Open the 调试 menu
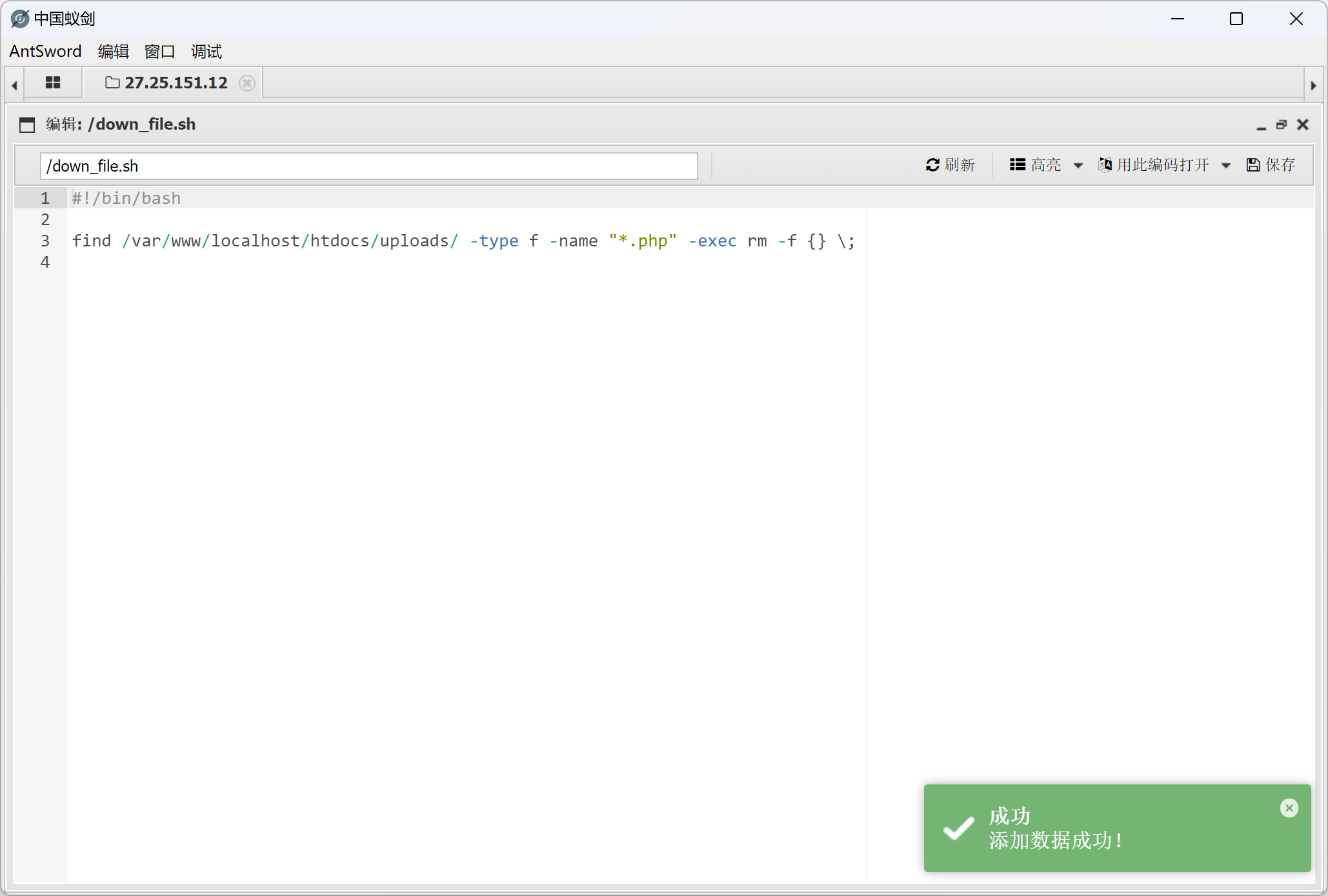The height and width of the screenshot is (896, 1328). click(206, 51)
